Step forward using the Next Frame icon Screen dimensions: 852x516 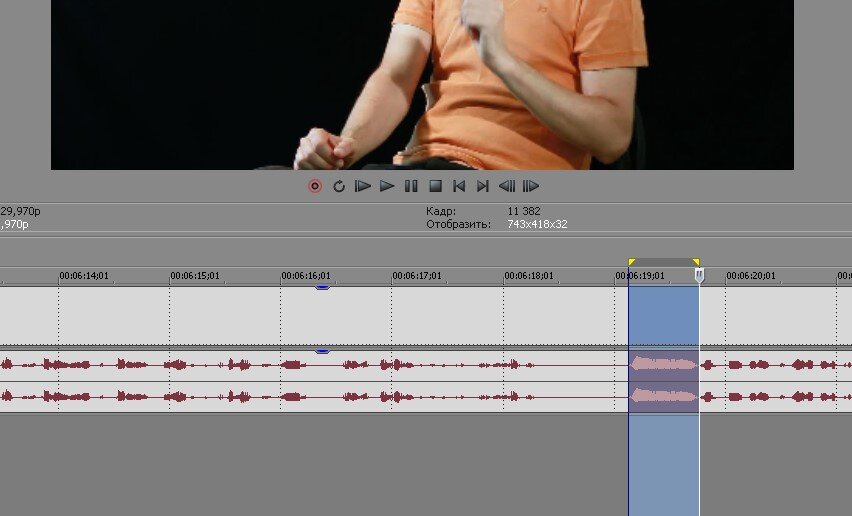[x=531, y=186]
